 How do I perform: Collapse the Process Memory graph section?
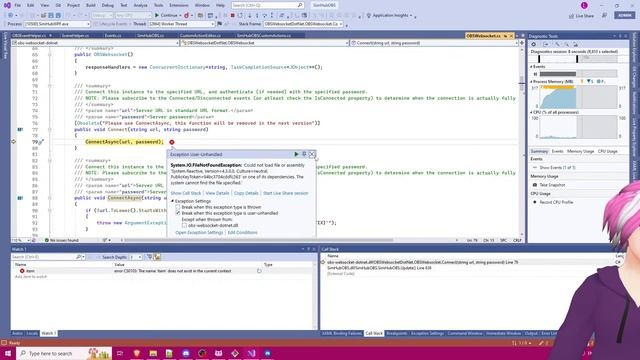point(531,82)
